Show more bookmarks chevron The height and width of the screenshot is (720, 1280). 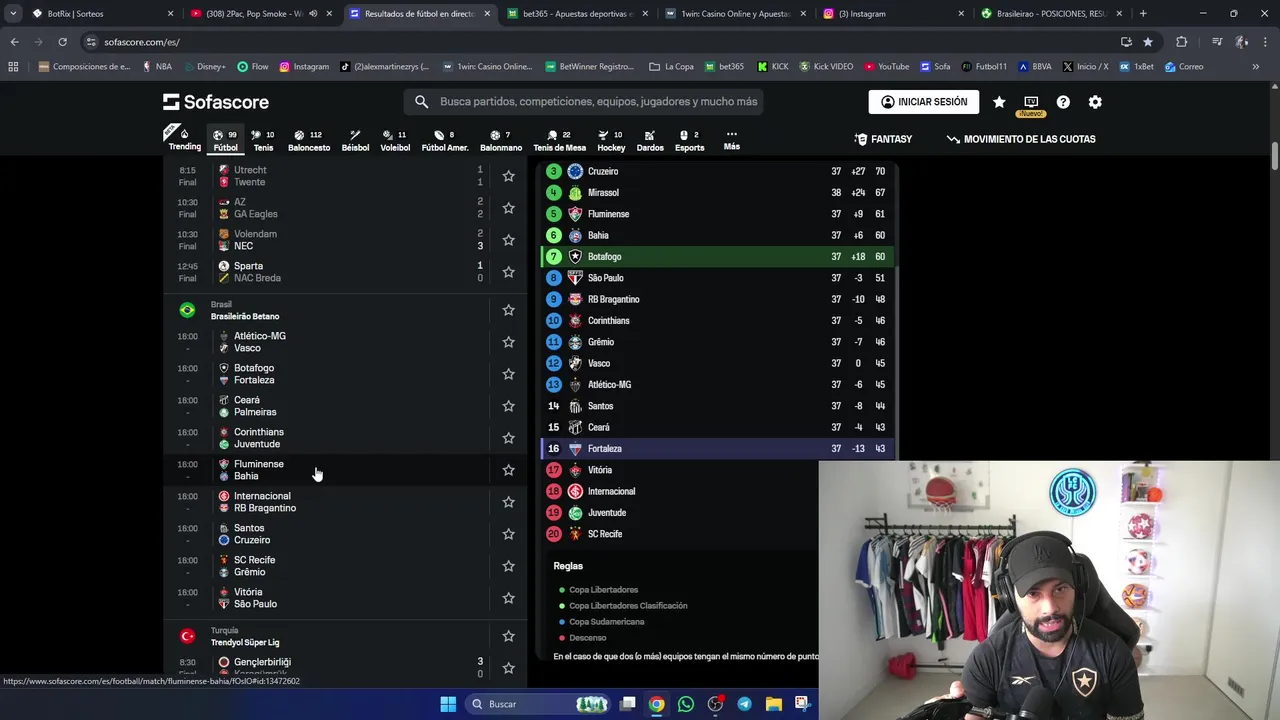point(1256,67)
